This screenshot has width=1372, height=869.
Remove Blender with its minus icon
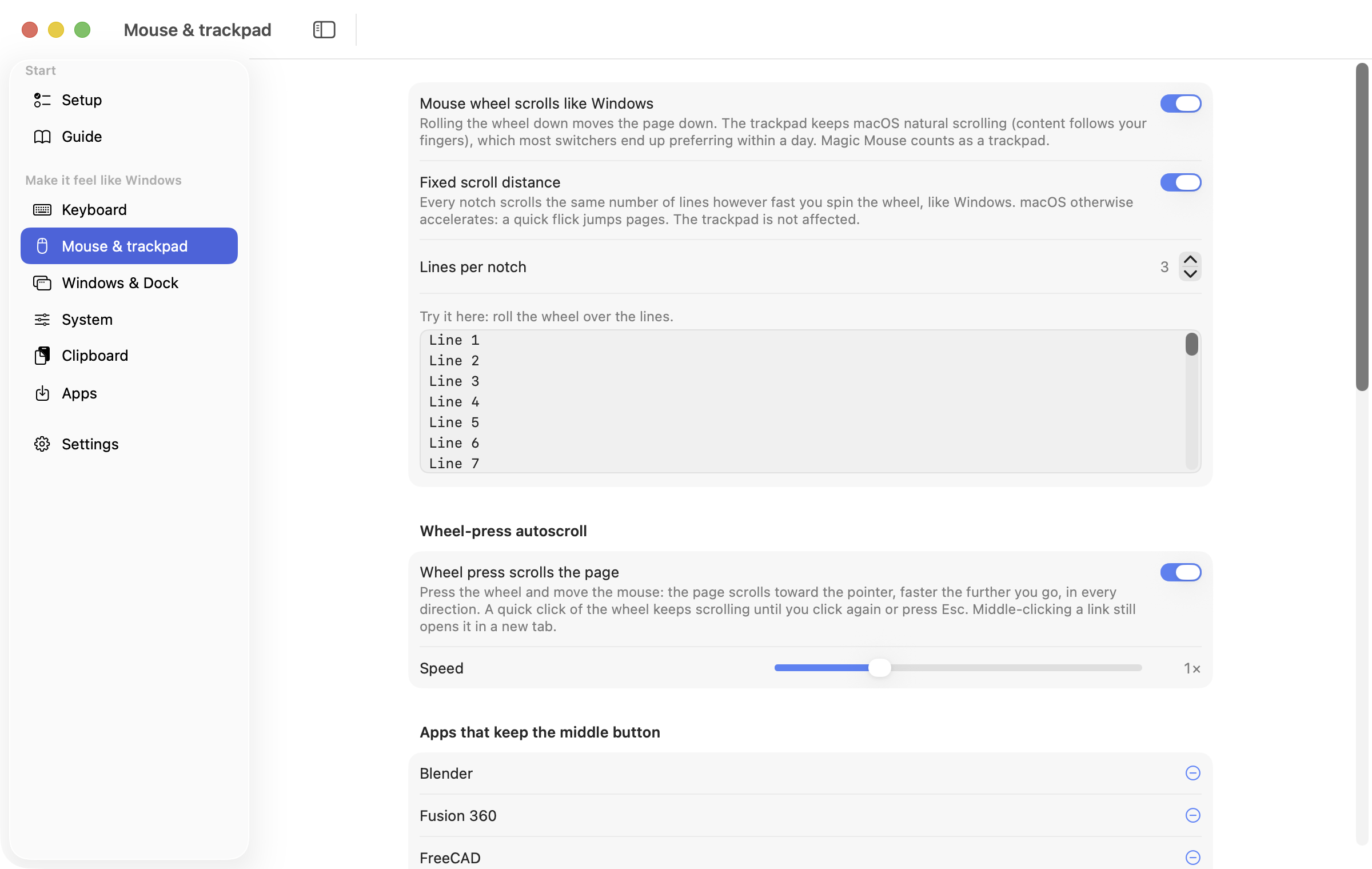(x=1192, y=773)
